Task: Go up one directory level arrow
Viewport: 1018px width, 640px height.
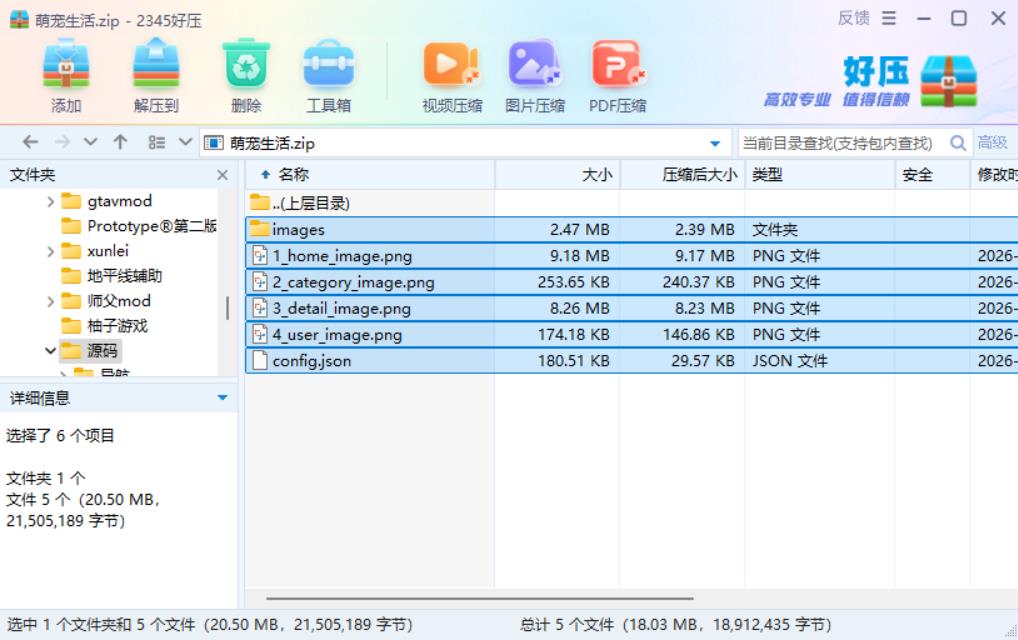Action: (120, 142)
